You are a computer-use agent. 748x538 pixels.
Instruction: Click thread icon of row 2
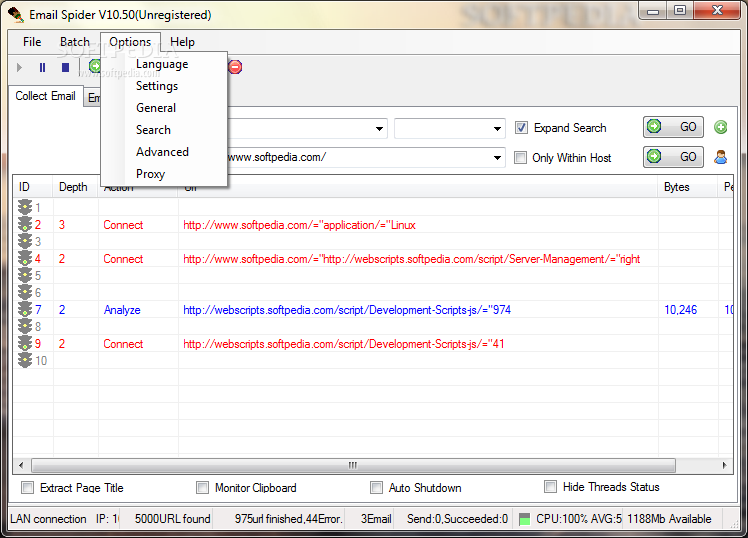tap(25, 225)
